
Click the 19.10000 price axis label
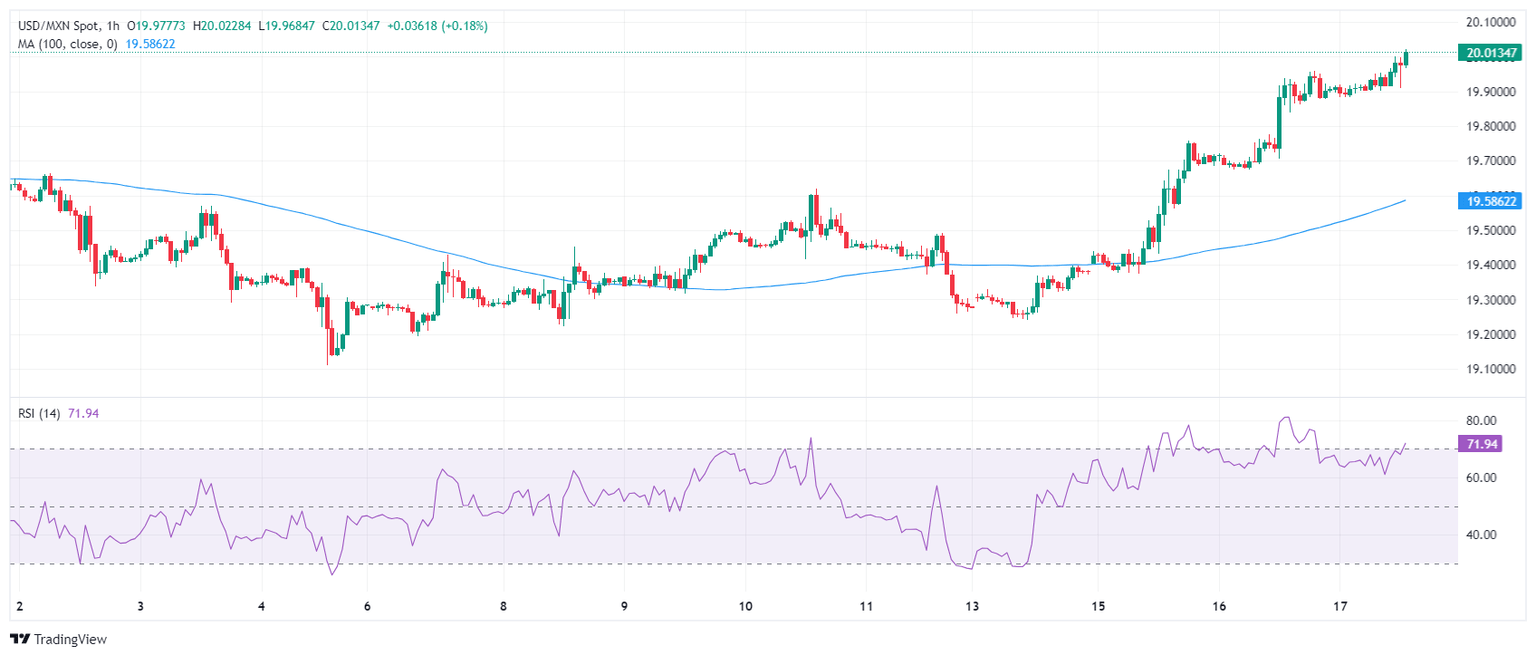point(1486,369)
